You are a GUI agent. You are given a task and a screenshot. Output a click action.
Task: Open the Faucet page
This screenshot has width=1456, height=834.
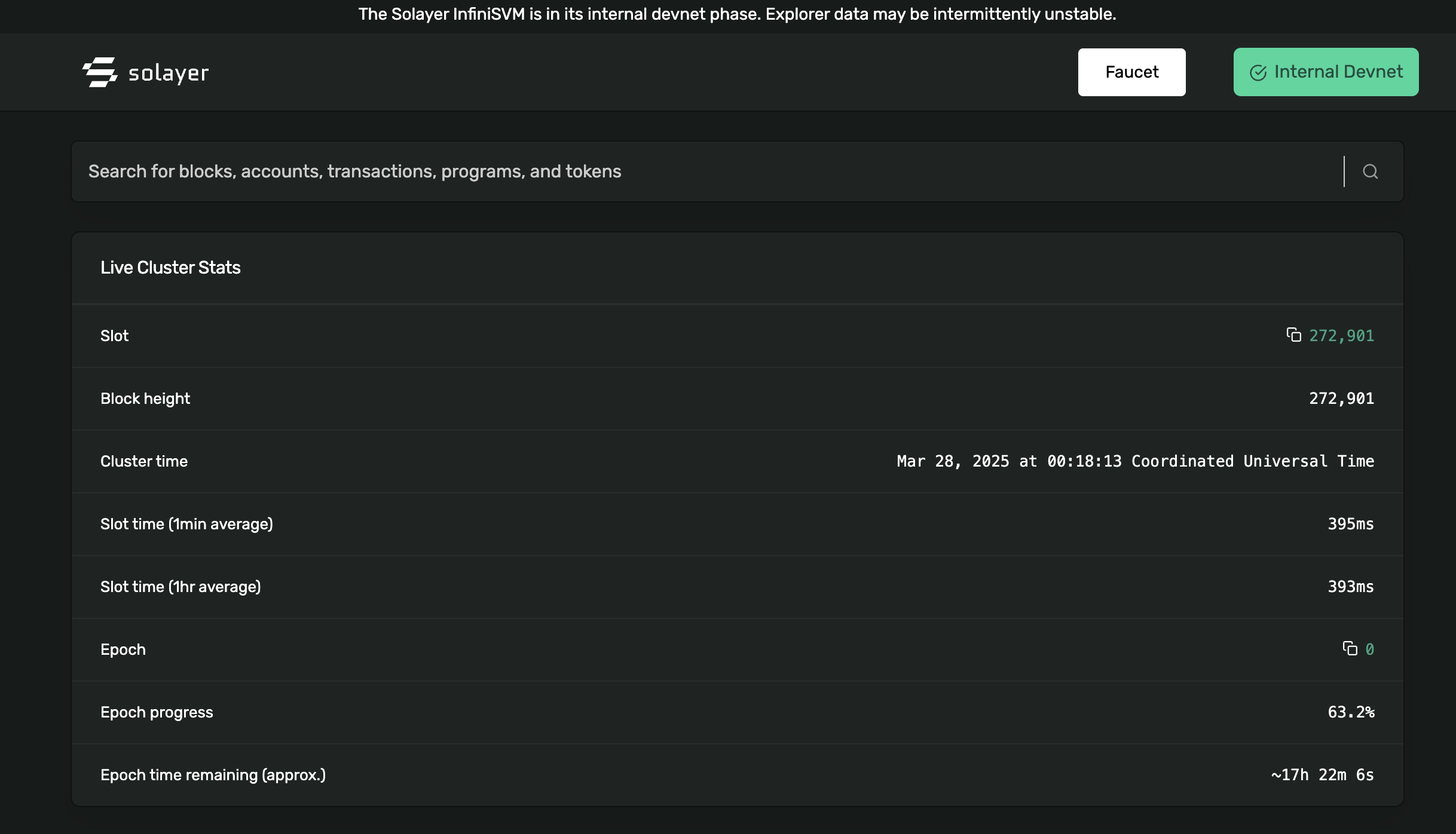point(1131,72)
